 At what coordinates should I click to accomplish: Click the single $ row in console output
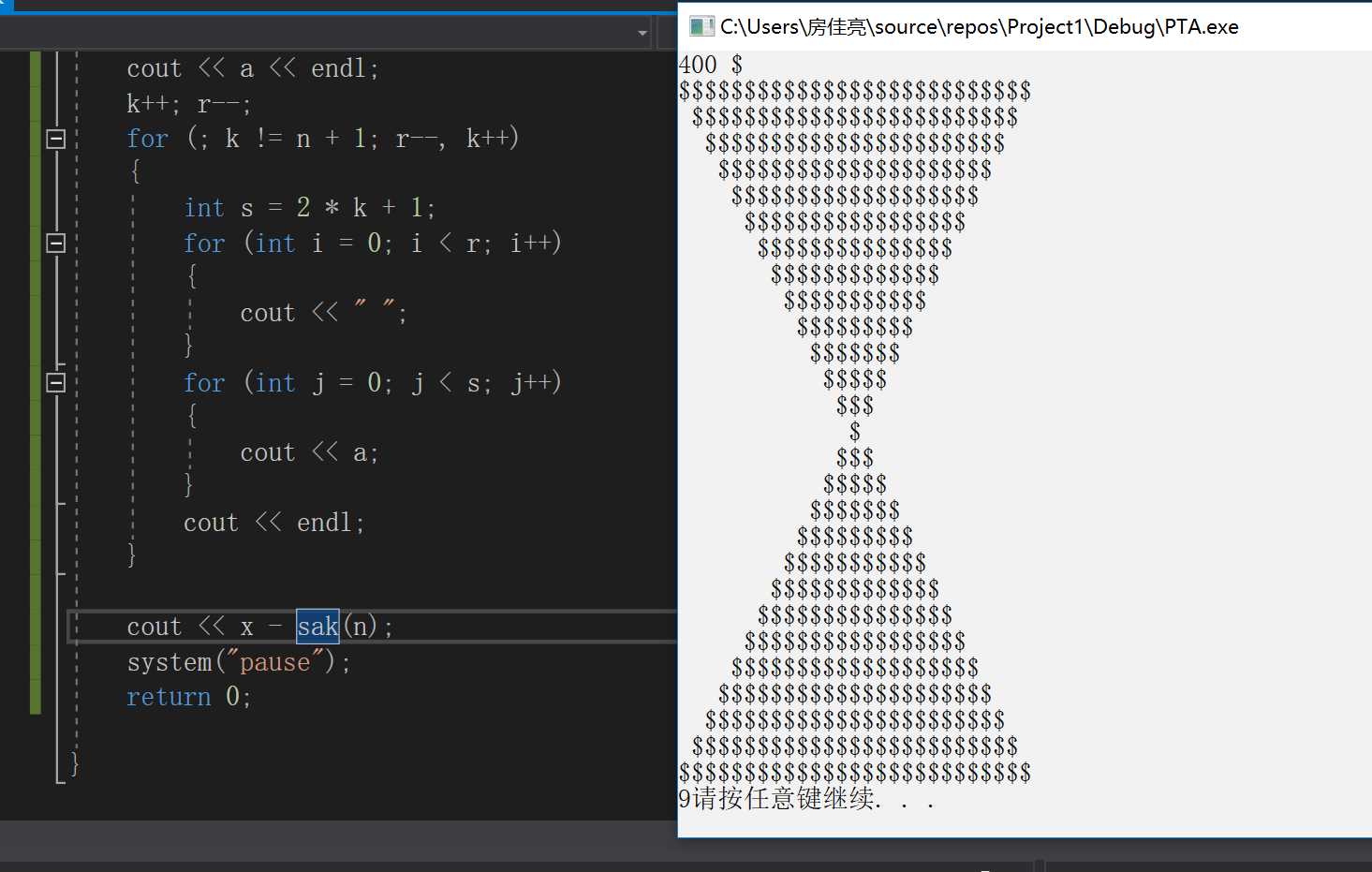pyautogui.click(x=855, y=432)
